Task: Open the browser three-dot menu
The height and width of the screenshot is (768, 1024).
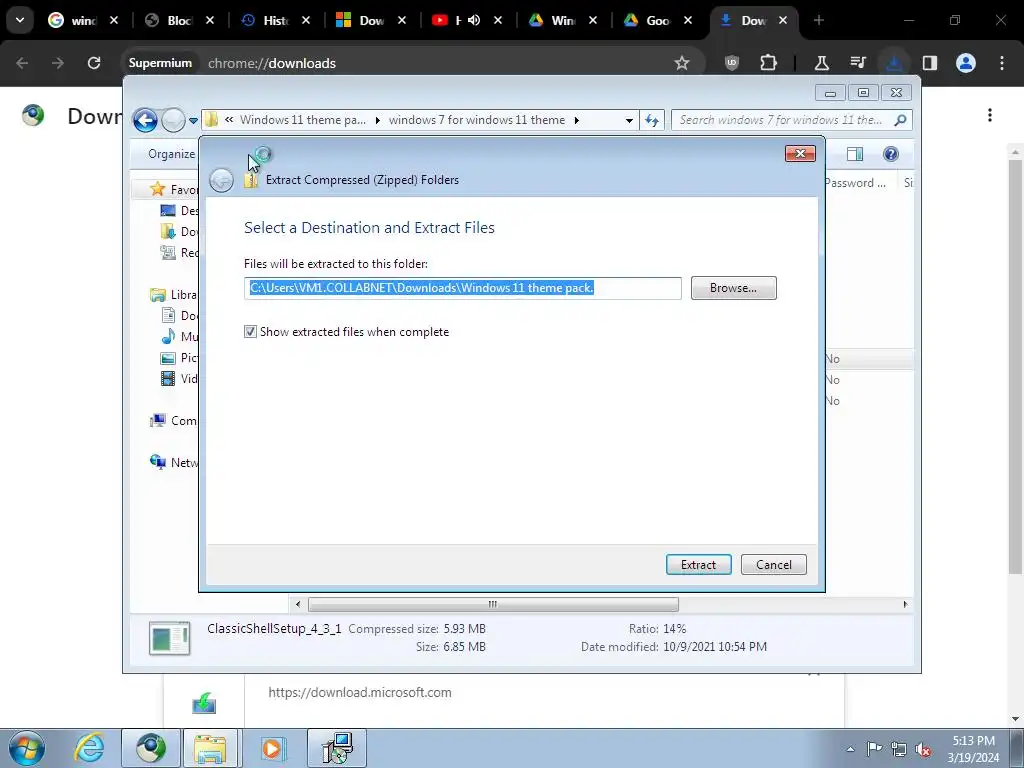Action: tap(1002, 63)
